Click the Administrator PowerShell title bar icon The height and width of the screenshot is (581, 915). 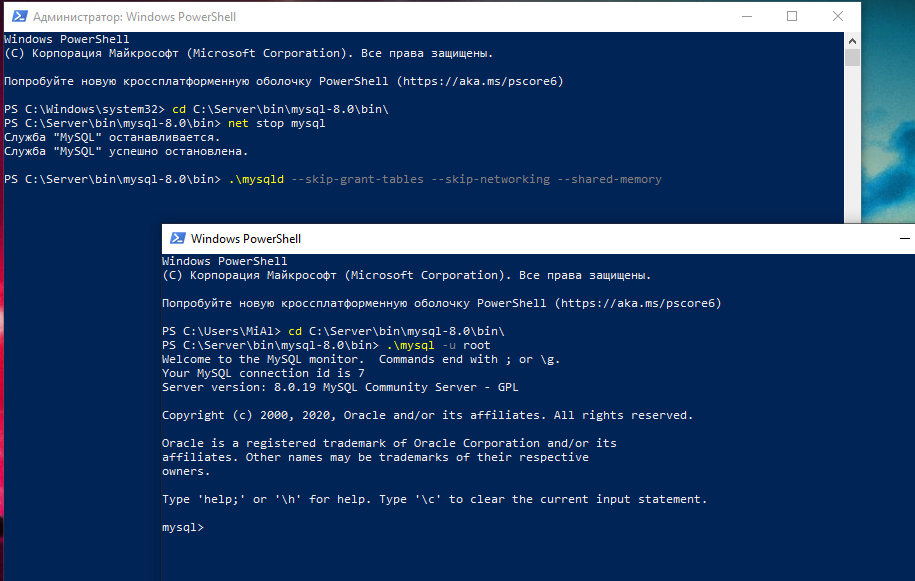17,17
